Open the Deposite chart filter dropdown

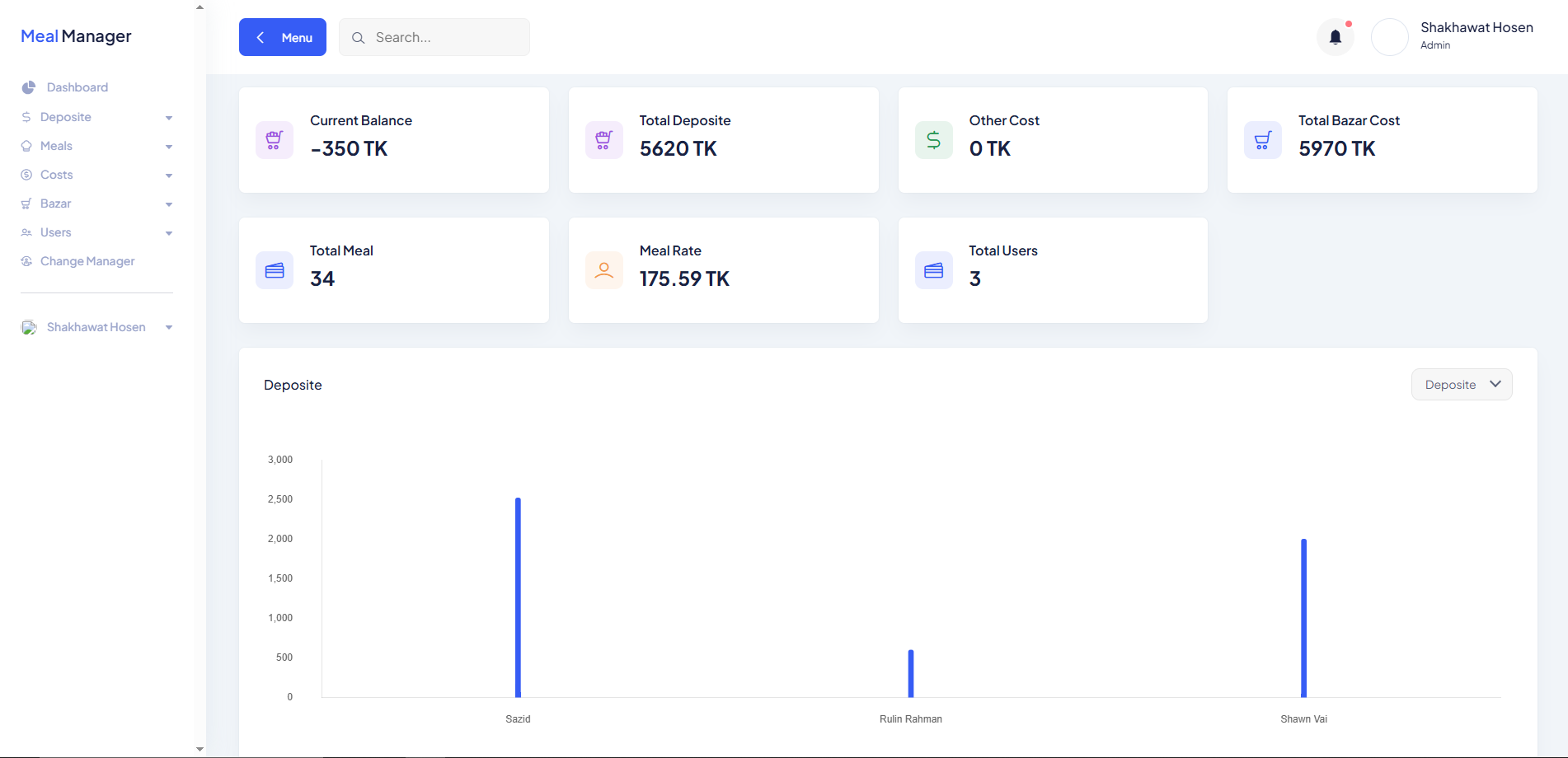pos(1461,385)
